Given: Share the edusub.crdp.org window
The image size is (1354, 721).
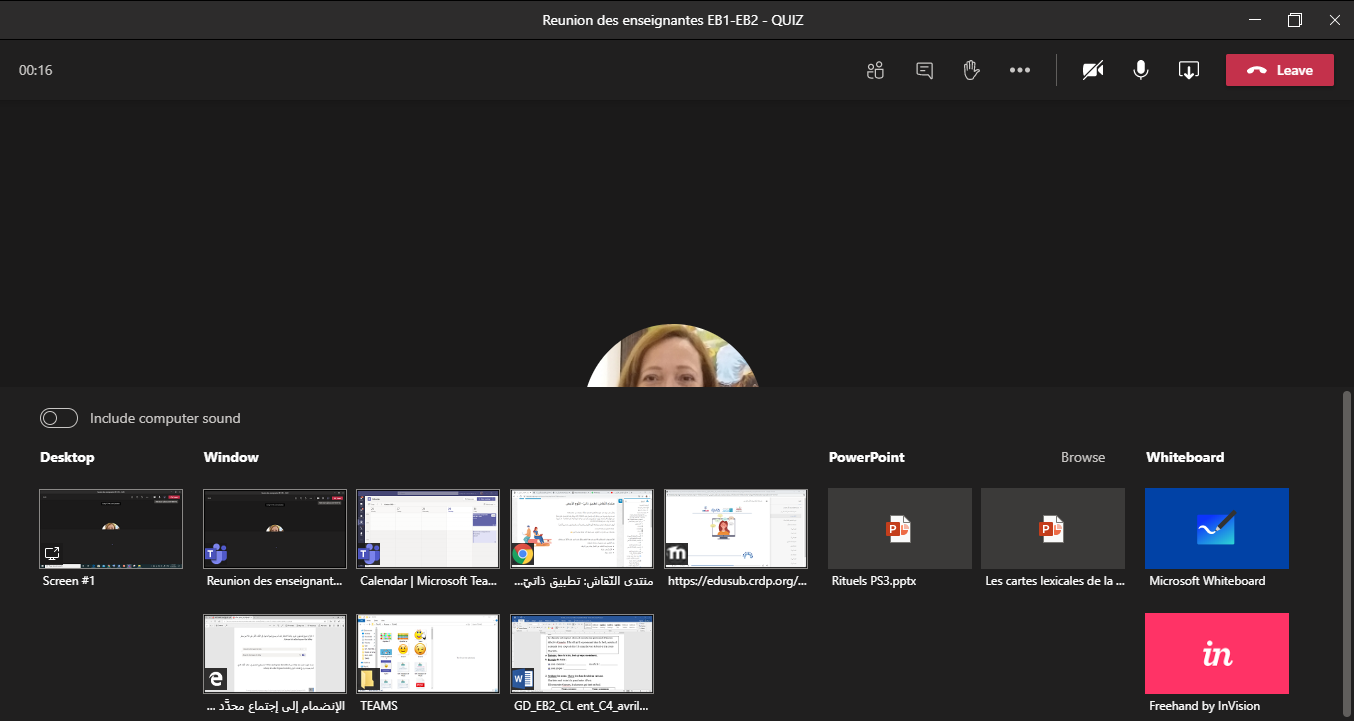Looking at the screenshot, I should pyautogui.click(x=736, y=528).
